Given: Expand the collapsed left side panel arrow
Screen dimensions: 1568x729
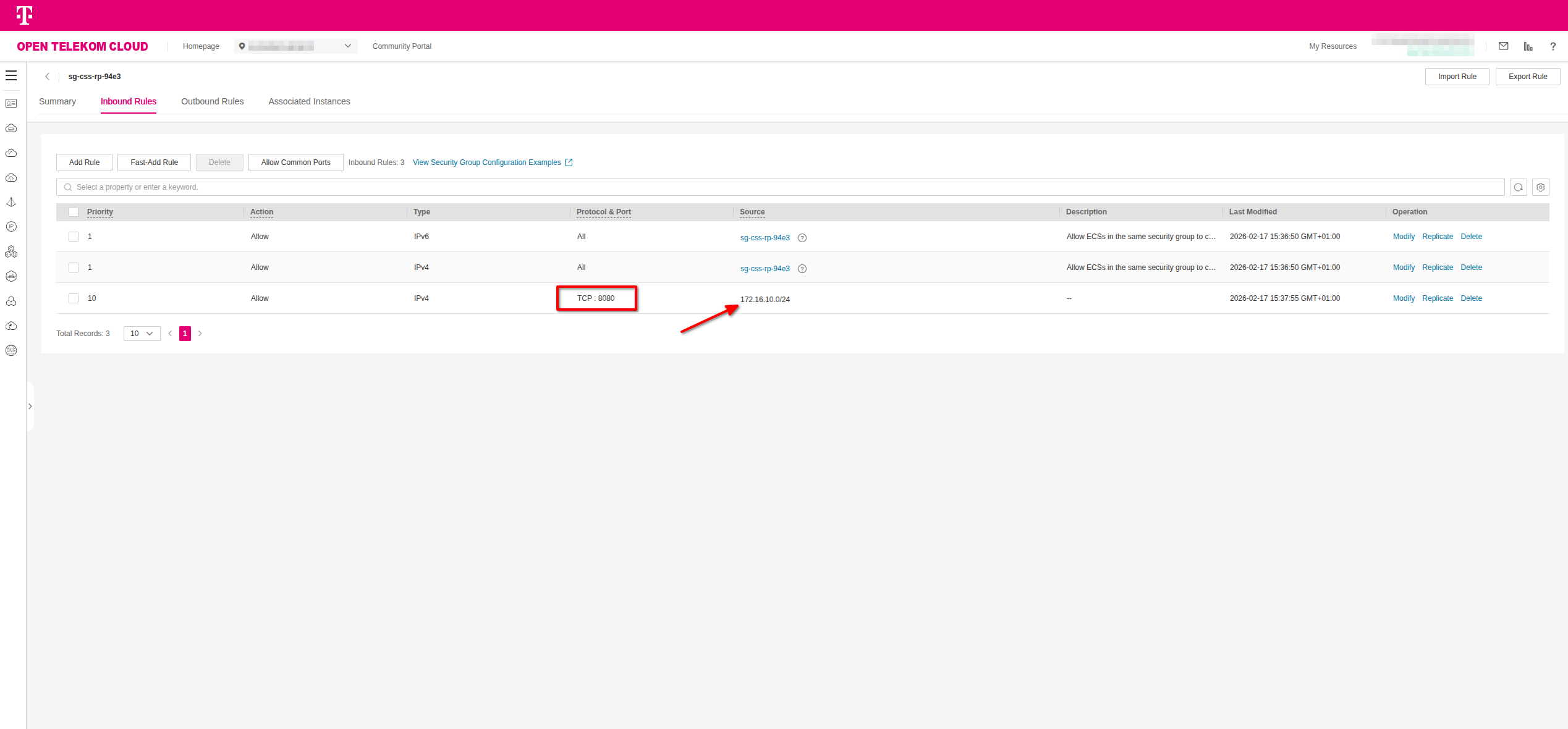Looking at the screenshot, I should coord(30,407).
